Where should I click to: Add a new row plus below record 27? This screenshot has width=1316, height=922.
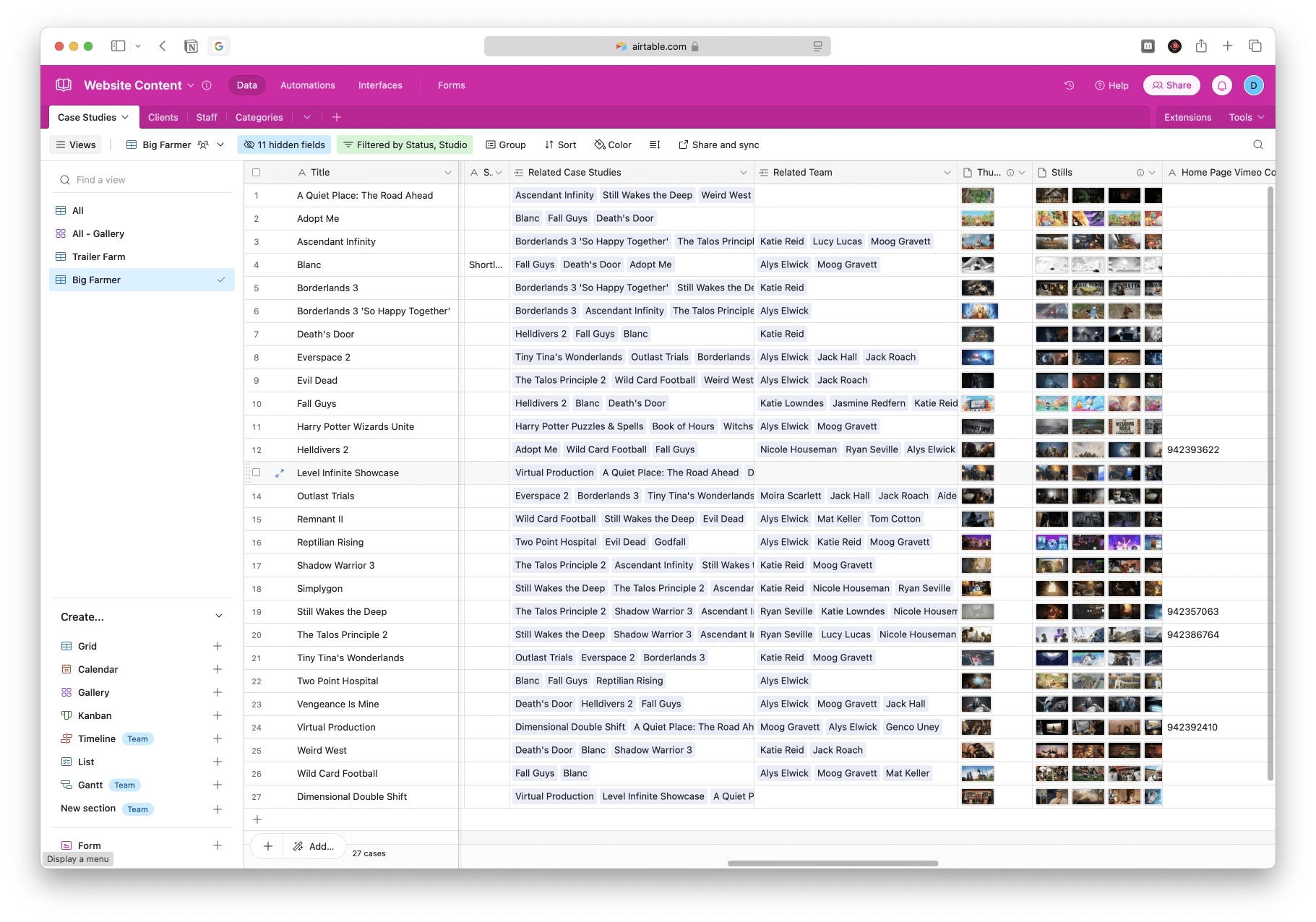pos(257,819)
